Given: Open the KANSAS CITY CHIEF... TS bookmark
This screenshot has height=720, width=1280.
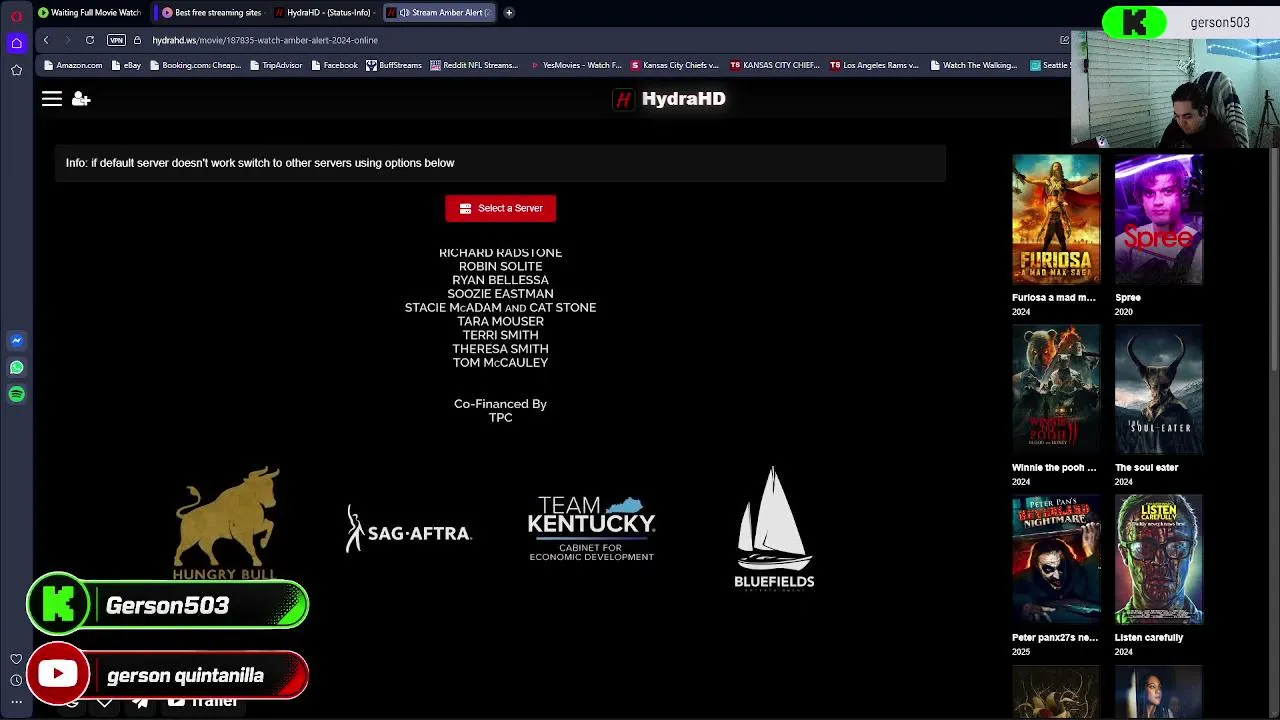Looking at the screenshot, I should (x=775, y=65).
